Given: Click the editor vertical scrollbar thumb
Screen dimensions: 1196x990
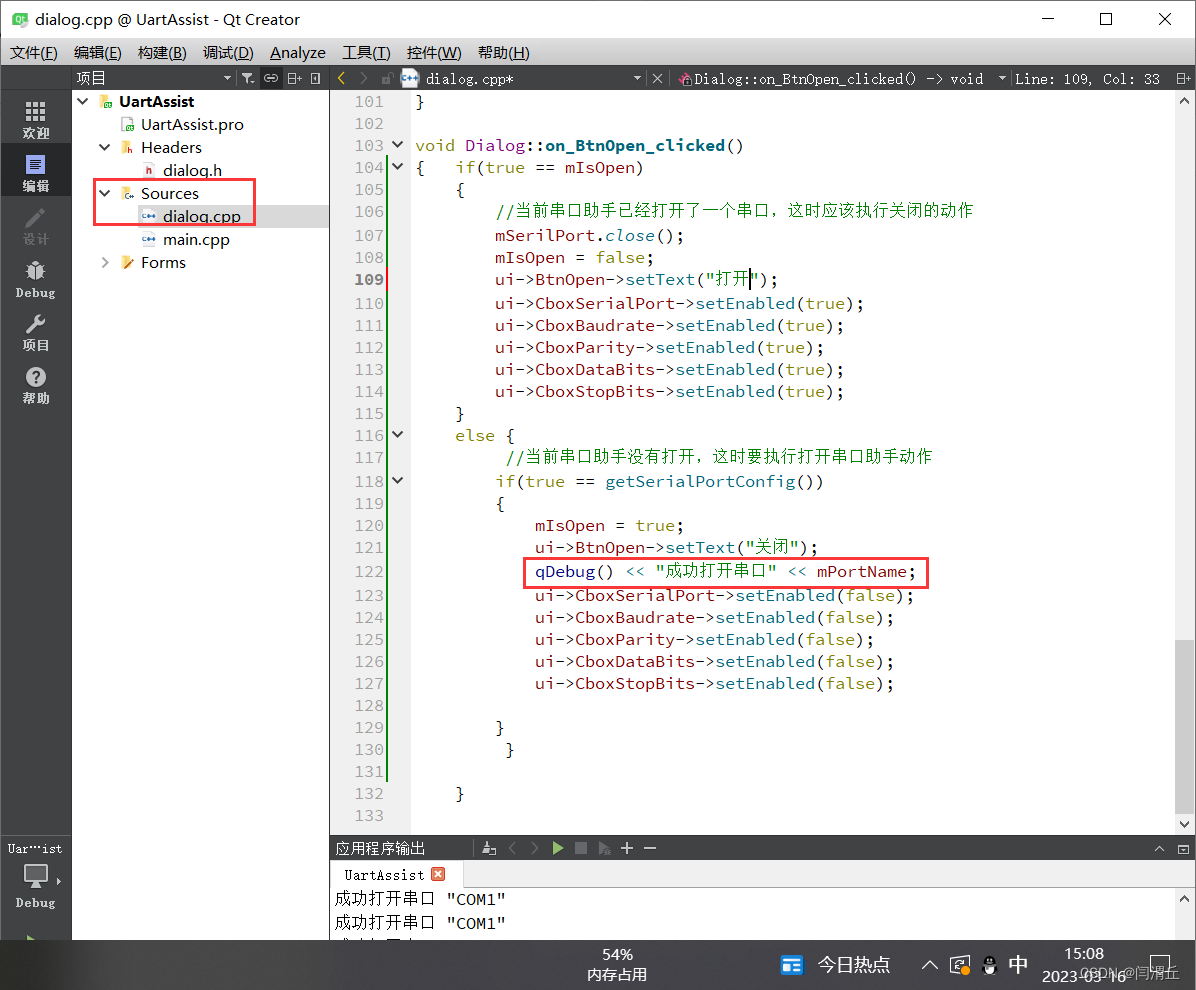Looking at the screenshot, I should [1184, 728].
